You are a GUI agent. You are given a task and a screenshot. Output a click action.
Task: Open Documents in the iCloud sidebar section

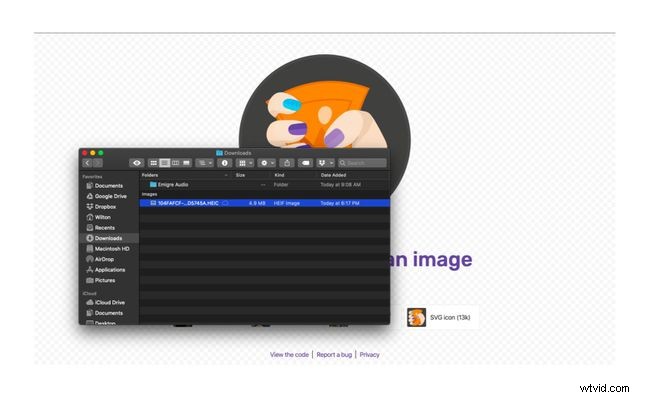pyautogui.click(x=109, y=313)
